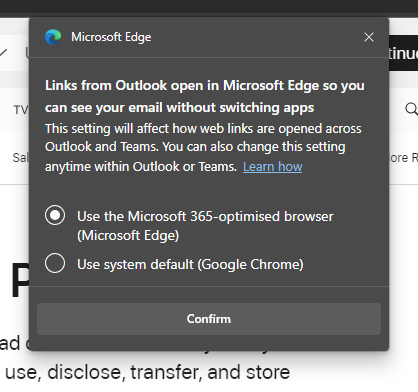
Task: Click the "Microsoft Edge" dialog title text
Action: point(111,37)
